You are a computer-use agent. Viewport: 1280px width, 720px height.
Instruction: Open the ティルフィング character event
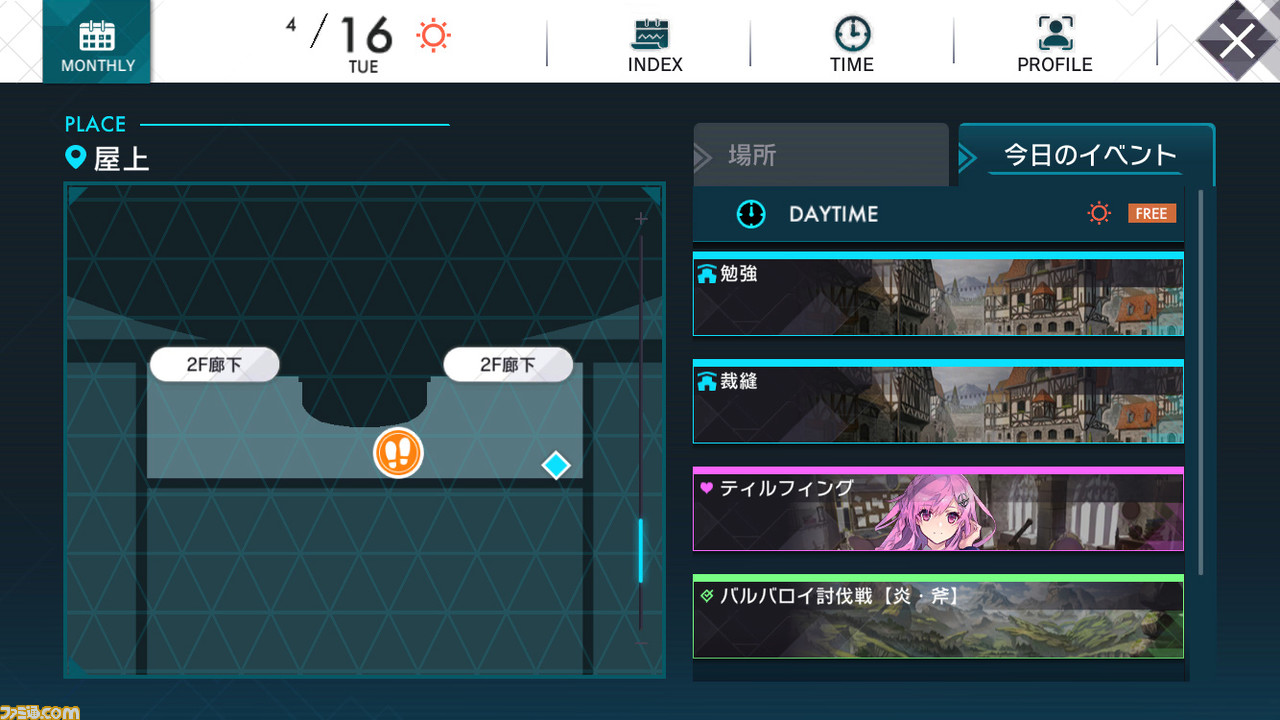pos(938,509)
